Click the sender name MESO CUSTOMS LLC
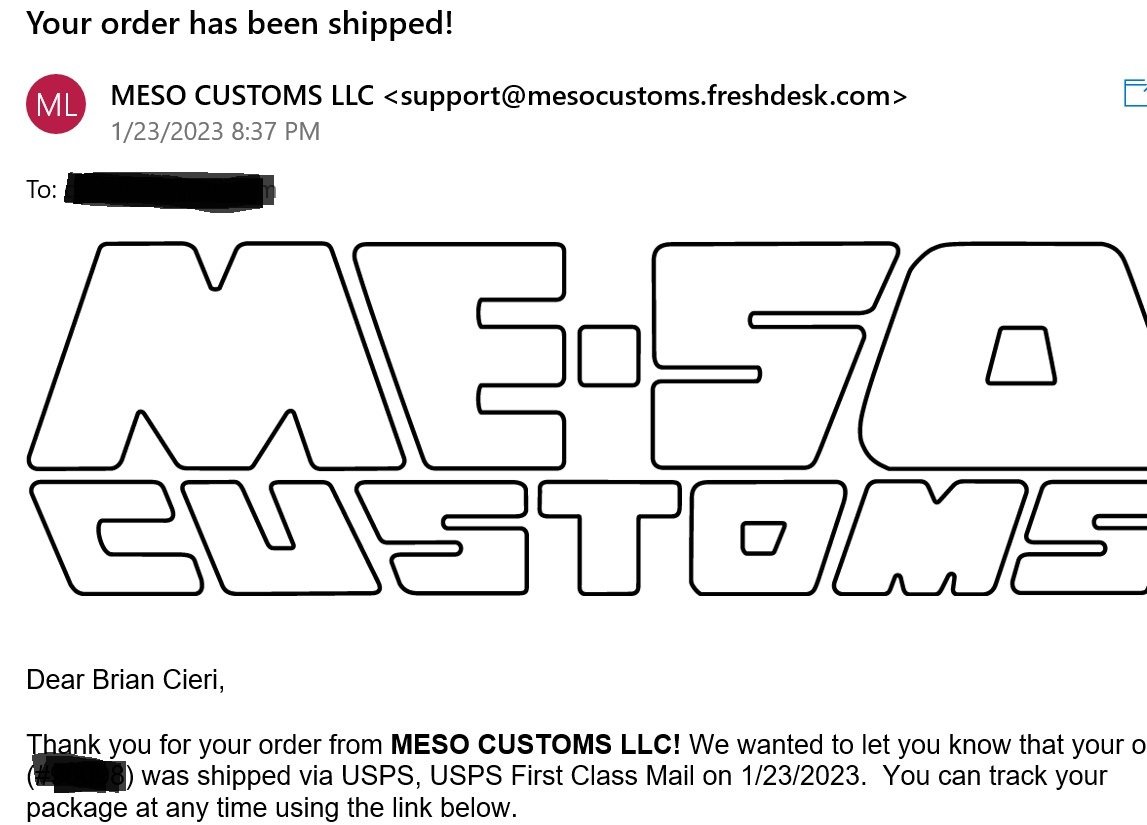 (242, 95)
